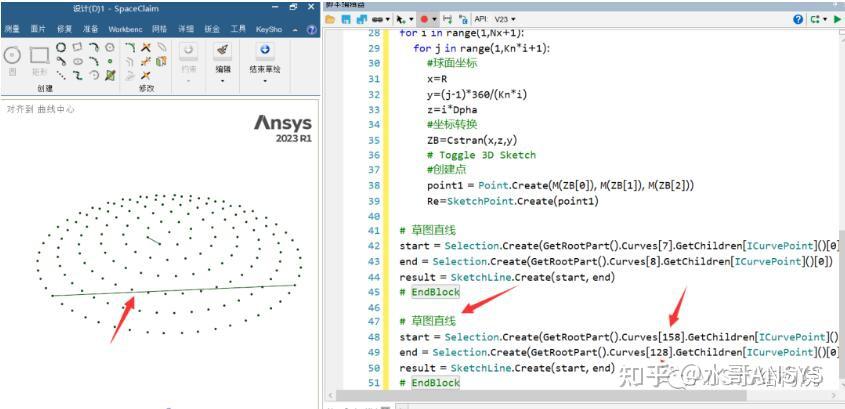This screenshot has width=845, height=409.
Task: Run the script with green play button
Action: [837, 19]
